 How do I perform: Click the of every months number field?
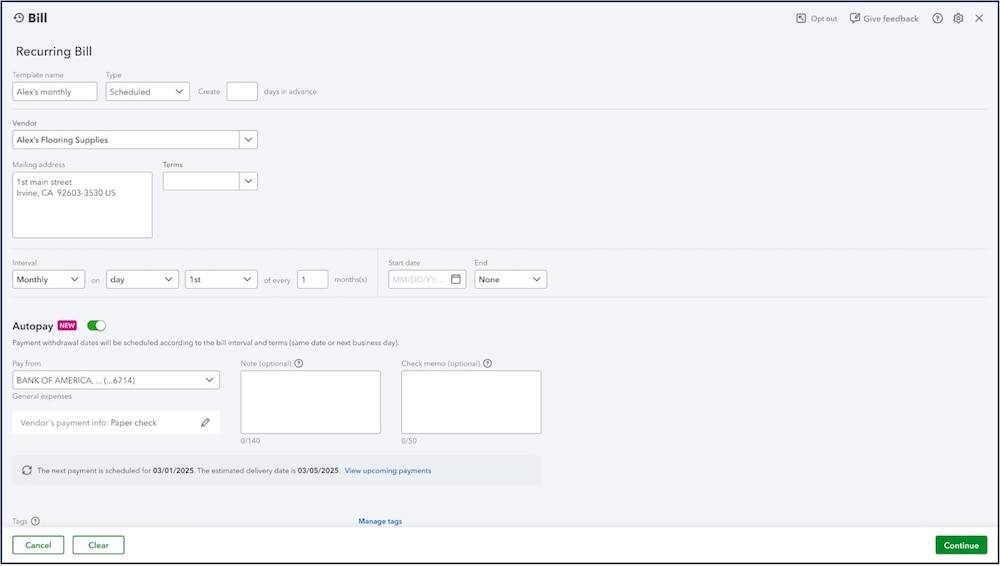tap(312, 279)
